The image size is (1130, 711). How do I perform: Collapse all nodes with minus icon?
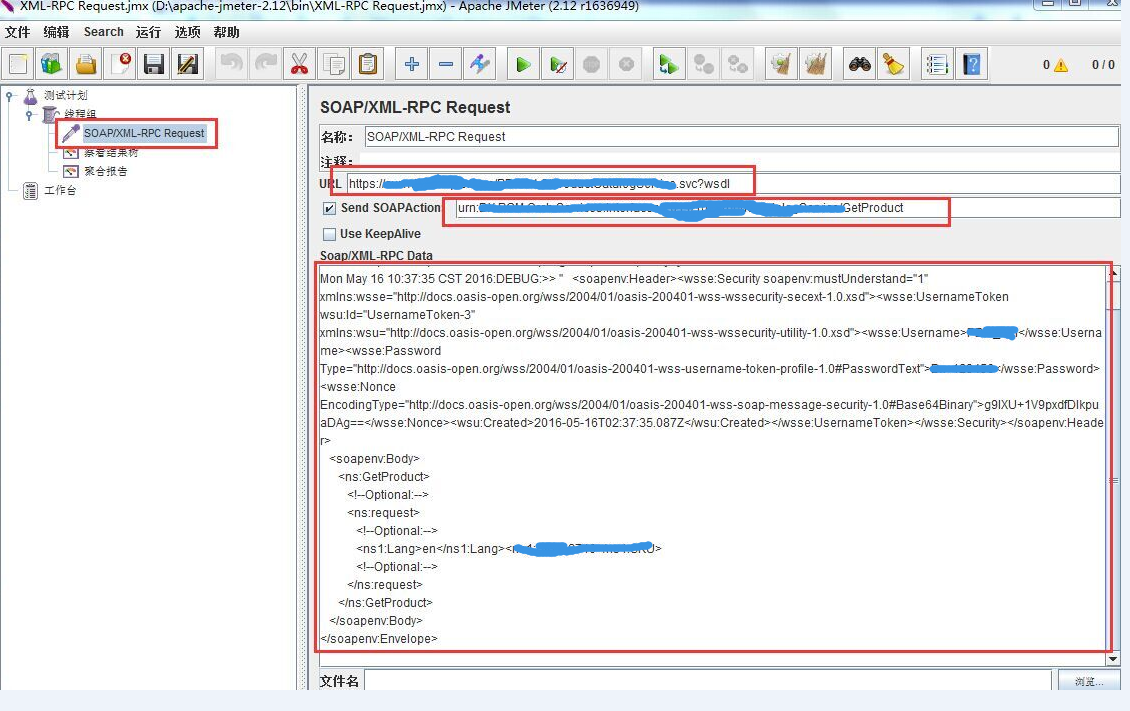[445, 65]
